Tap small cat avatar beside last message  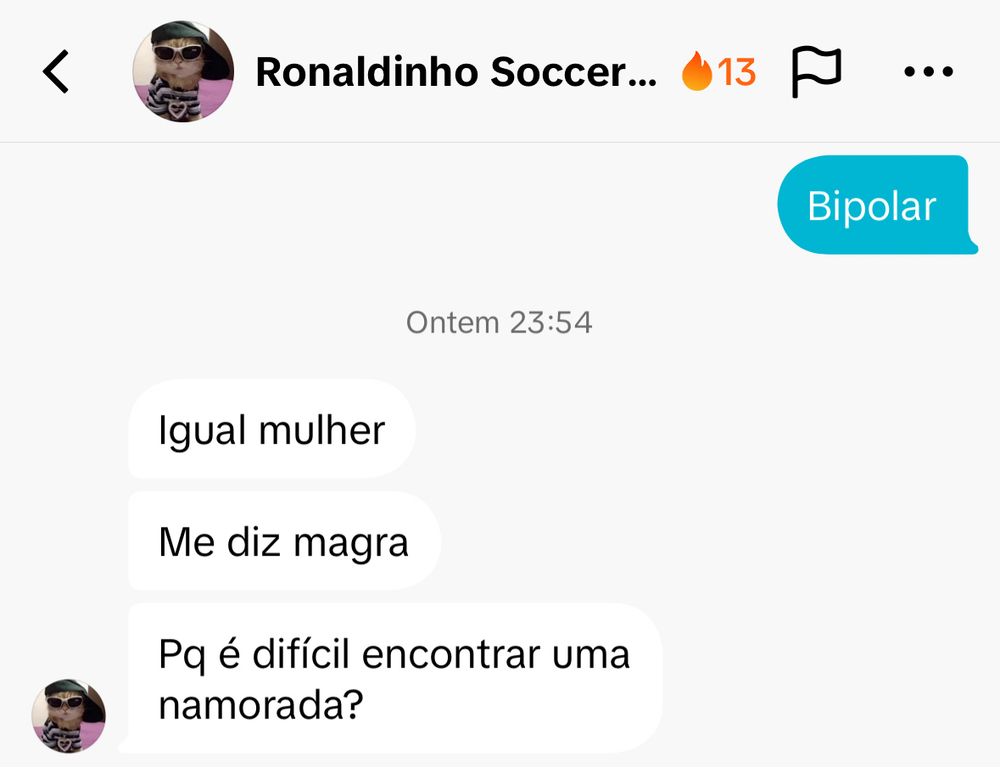[x=68, y=716]
